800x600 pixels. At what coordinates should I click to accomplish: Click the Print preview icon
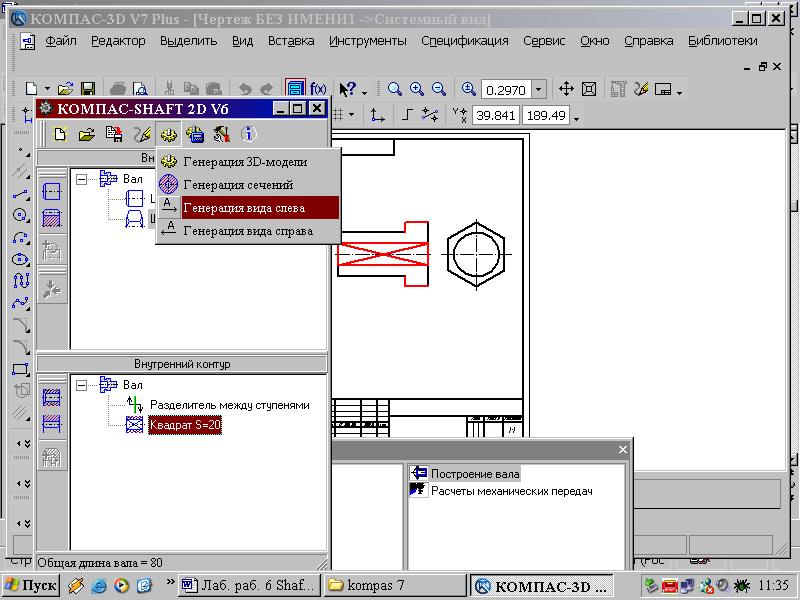(140, 89)
